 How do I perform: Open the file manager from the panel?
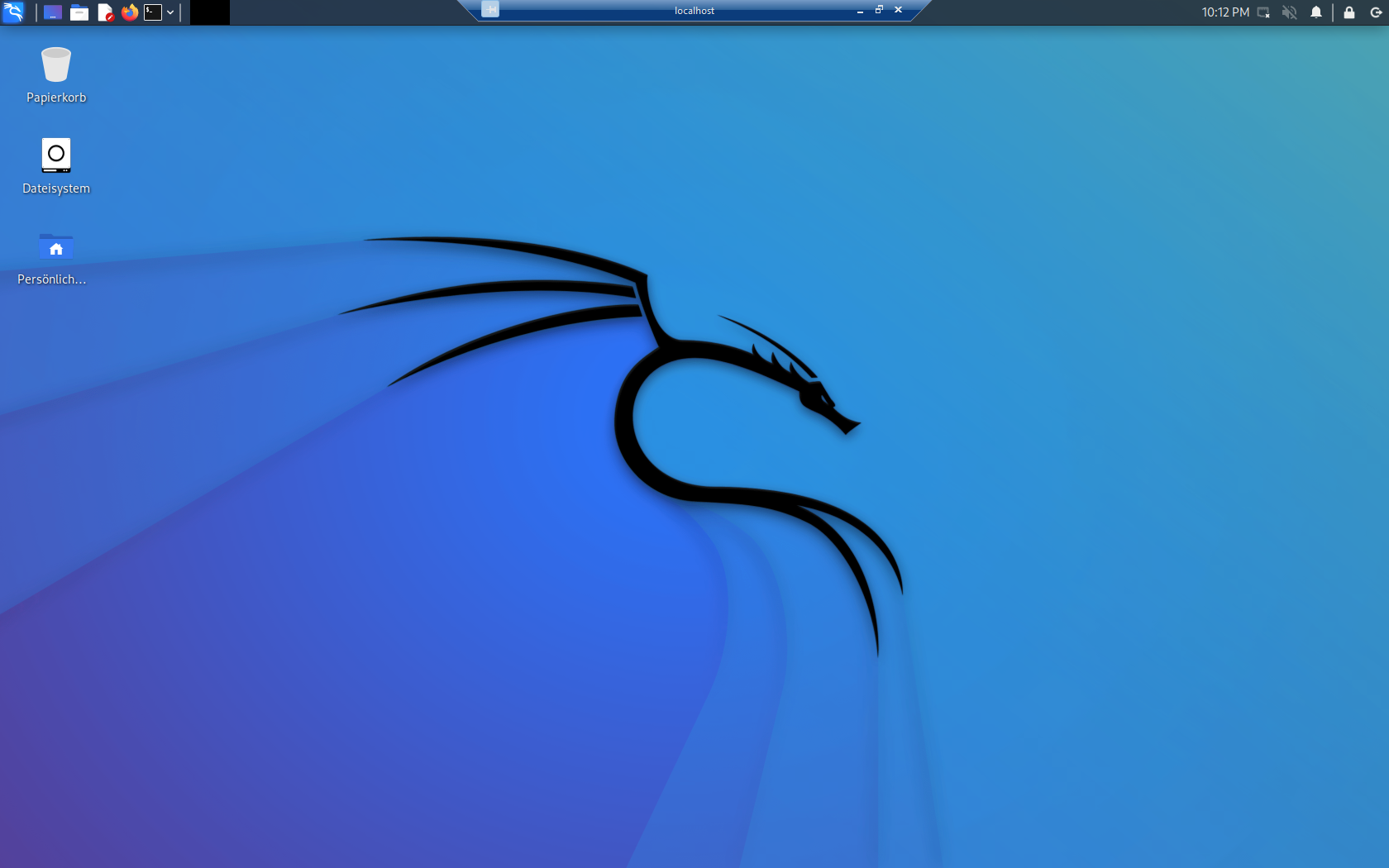tap(79, 12)
